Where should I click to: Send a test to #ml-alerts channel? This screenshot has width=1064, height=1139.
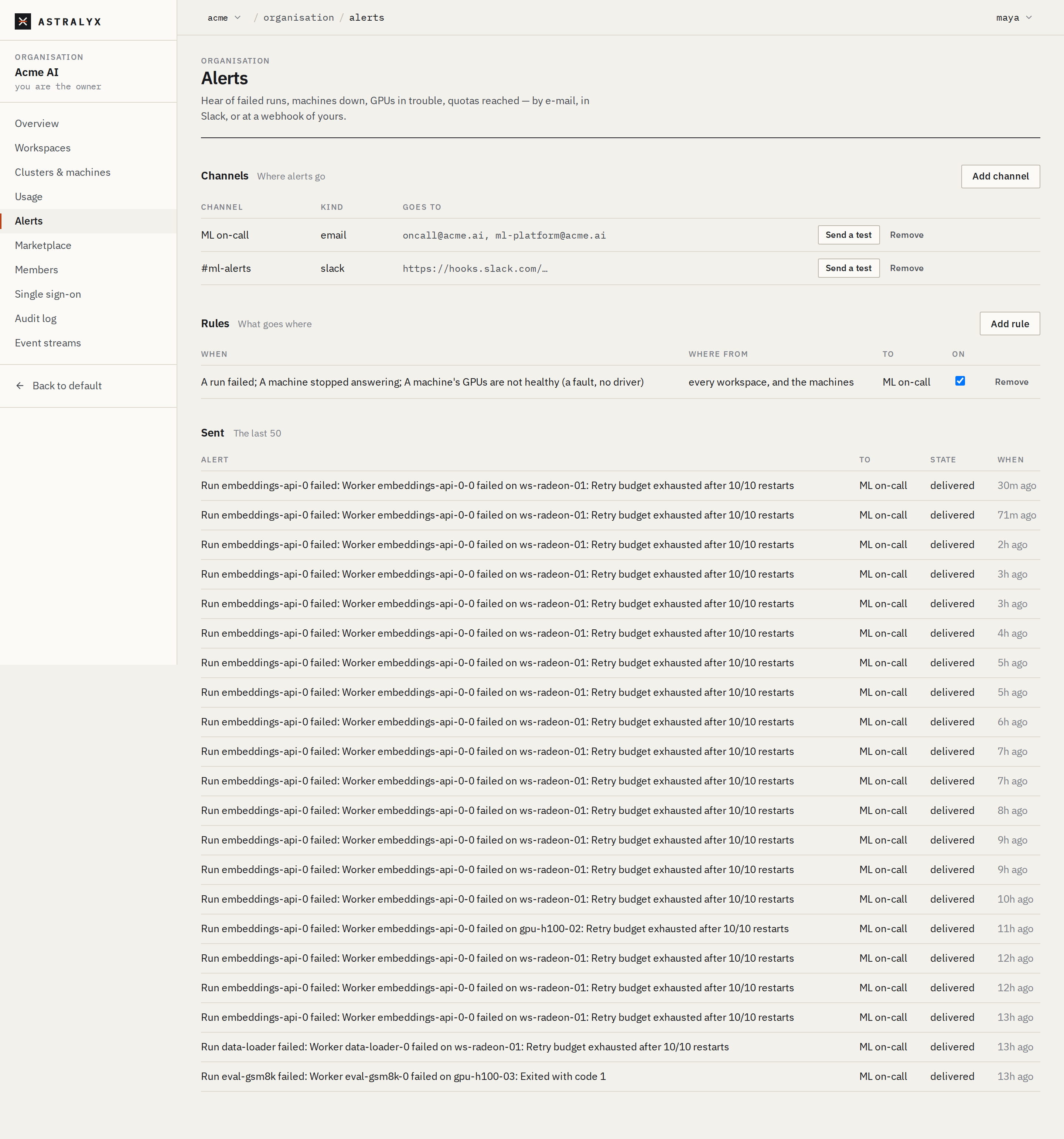pyautogui.click(x=848, y=268)
